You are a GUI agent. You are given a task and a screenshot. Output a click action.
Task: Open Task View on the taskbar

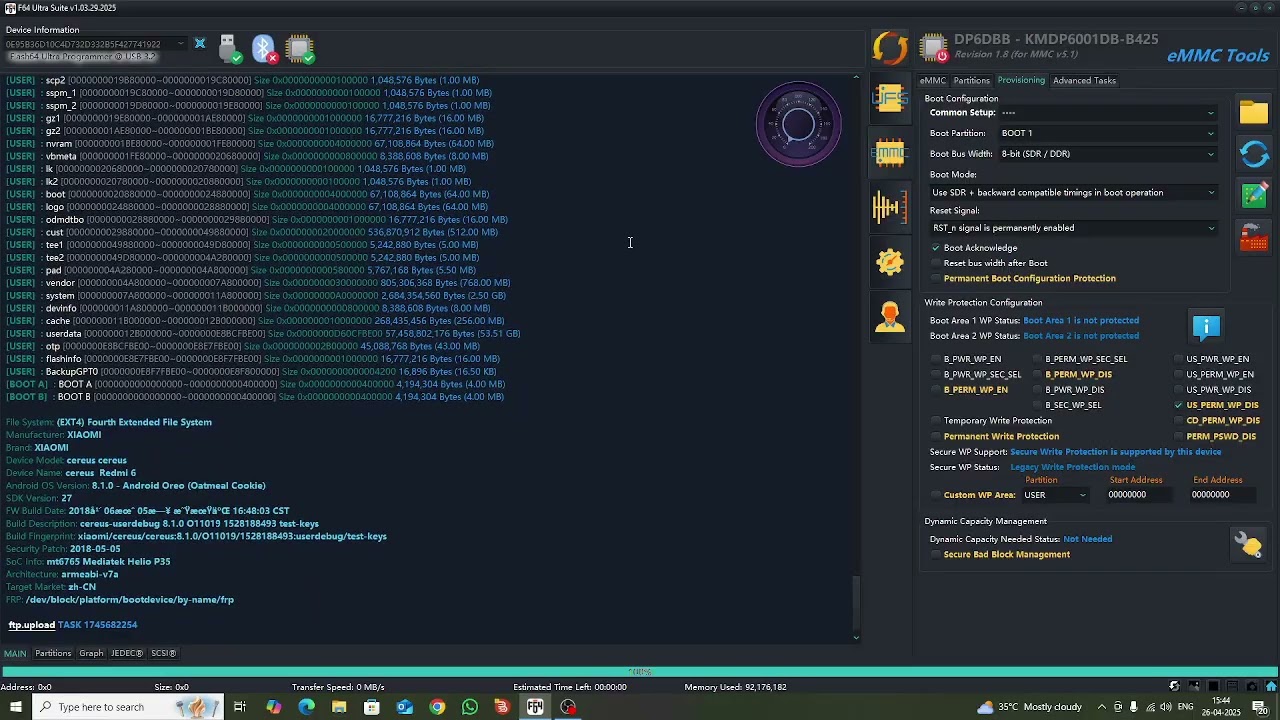pos(240,707)
